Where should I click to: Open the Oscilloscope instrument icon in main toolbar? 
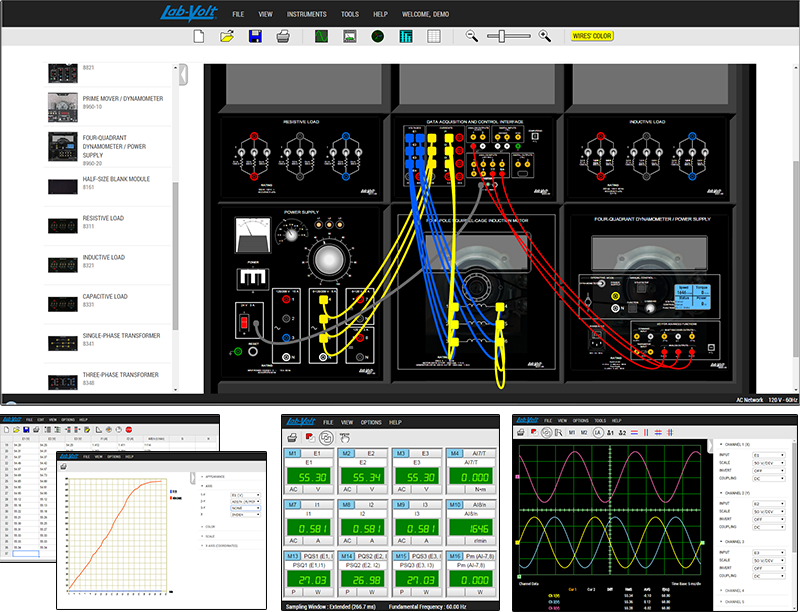click(x=321, y=36)
